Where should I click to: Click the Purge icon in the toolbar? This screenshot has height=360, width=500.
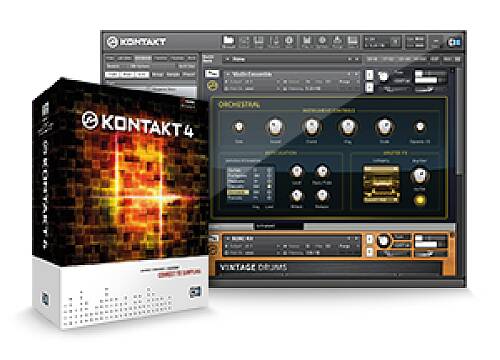tap(337, 42)
